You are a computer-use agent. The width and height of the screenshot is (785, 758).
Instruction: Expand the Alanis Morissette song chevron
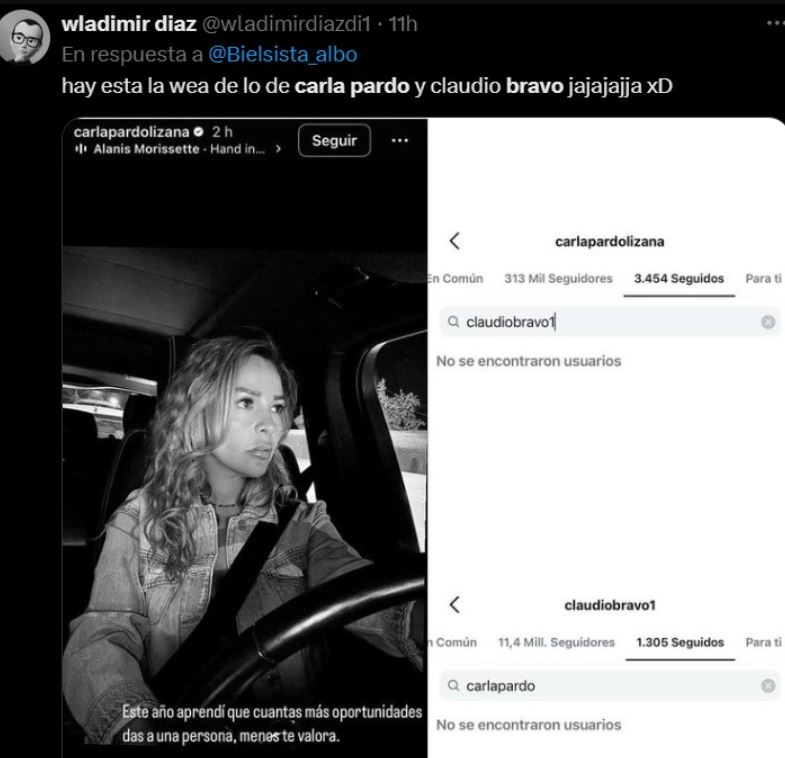coord(278,149)
